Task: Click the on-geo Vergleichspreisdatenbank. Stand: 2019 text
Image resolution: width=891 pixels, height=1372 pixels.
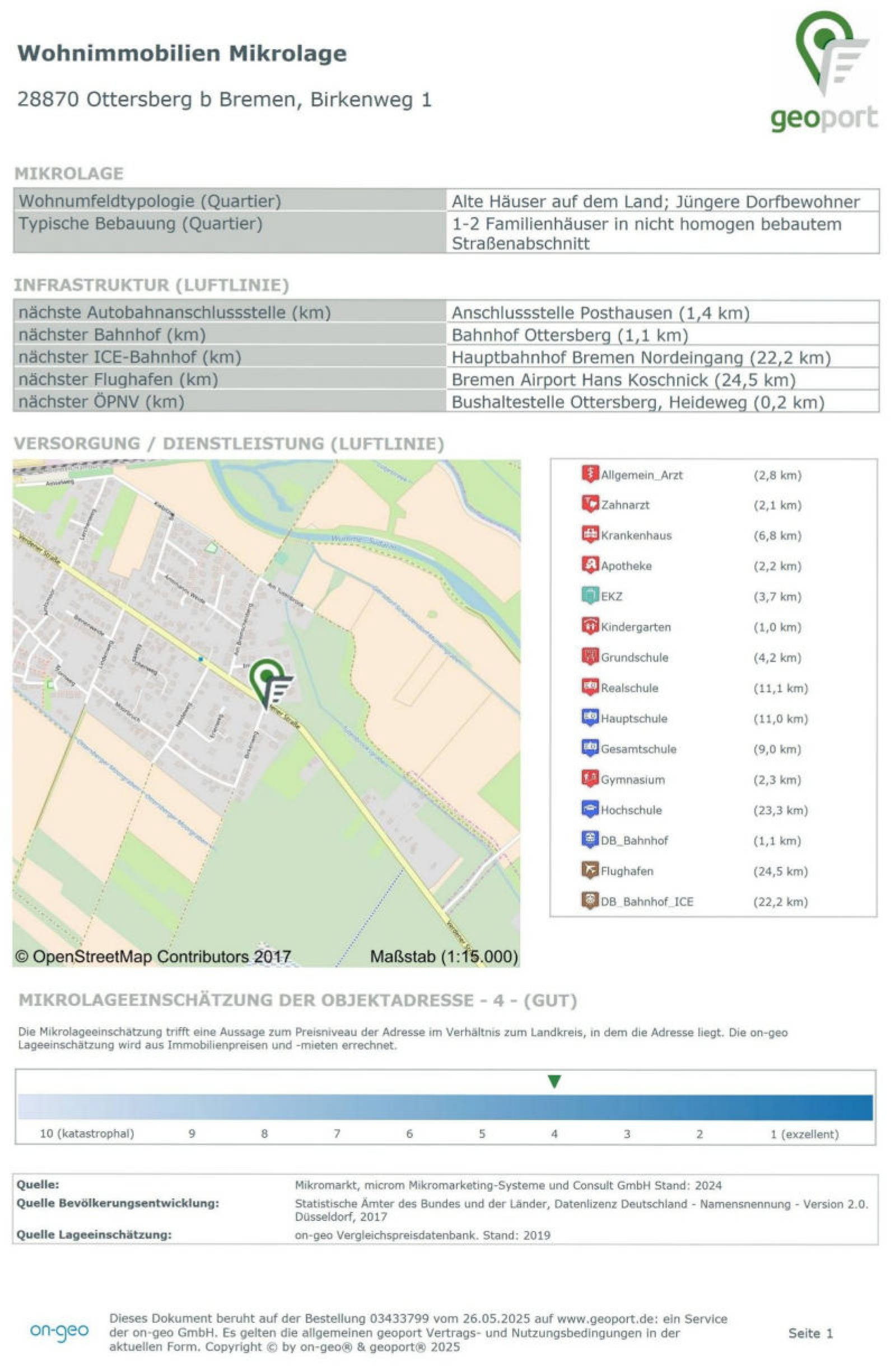Action: 422,1235
